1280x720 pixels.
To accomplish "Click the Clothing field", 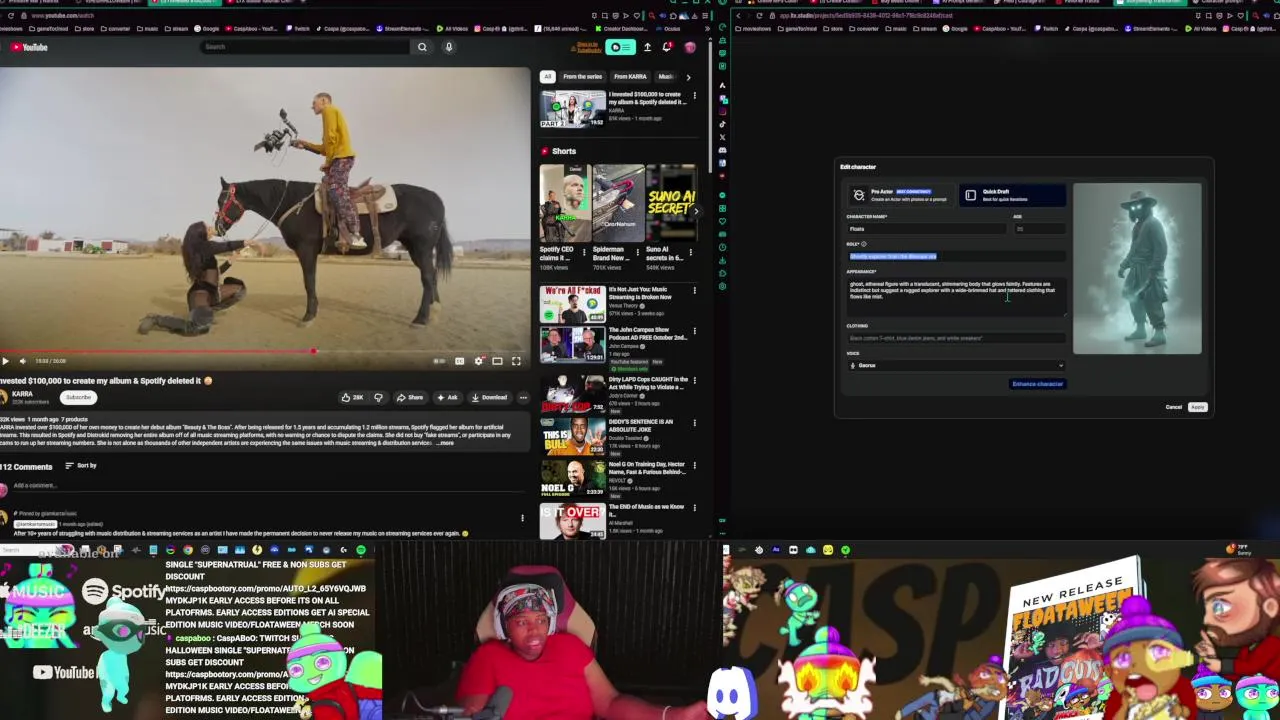I will [955, 338].
